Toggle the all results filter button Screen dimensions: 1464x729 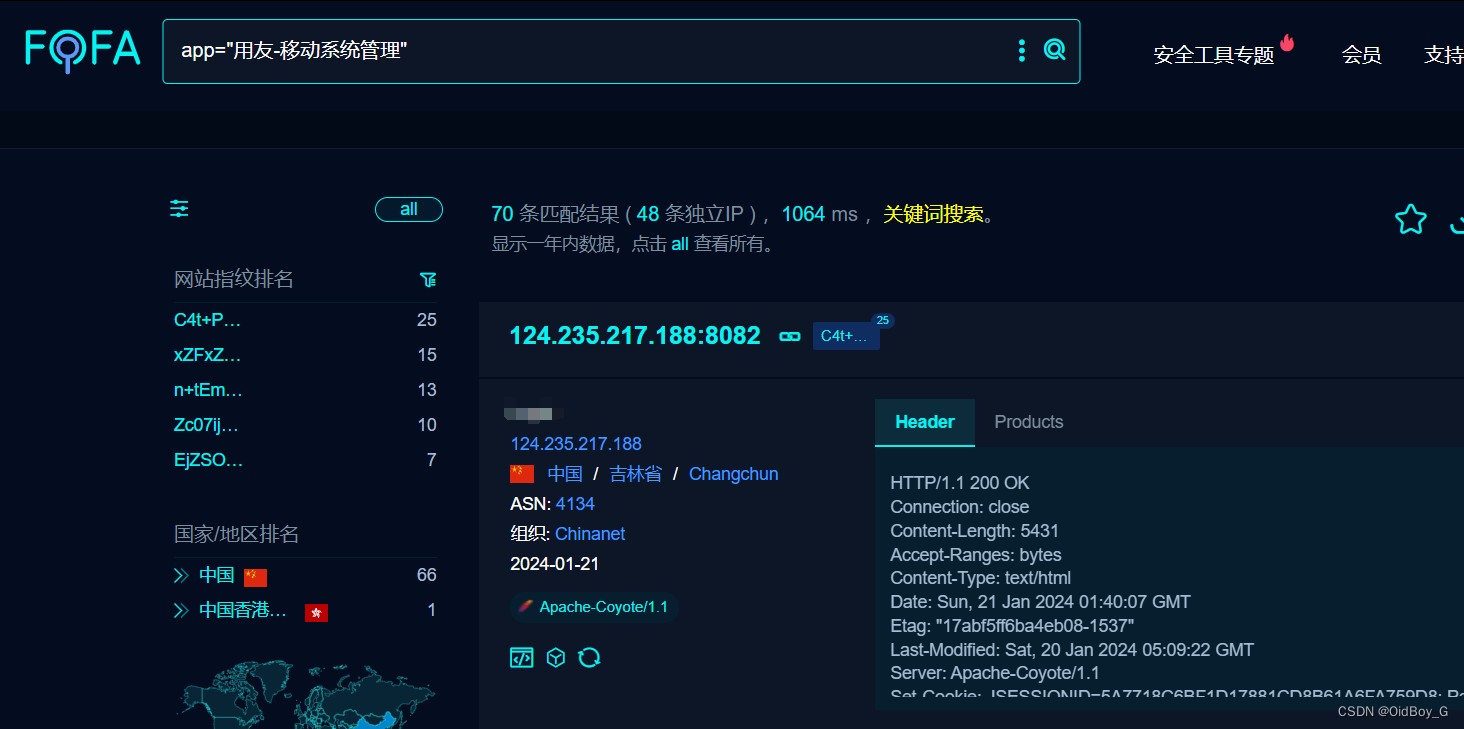408,209
